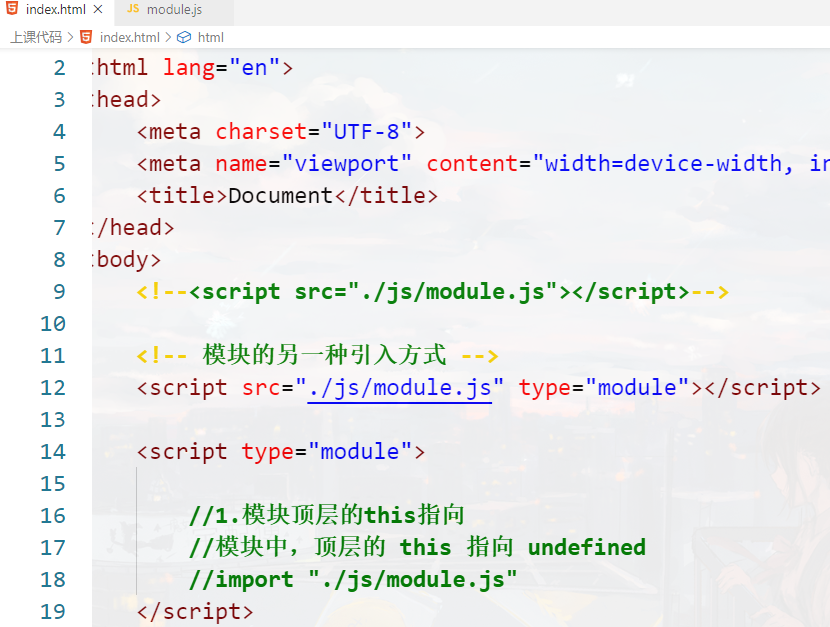
Task: Click the //import "./js/module.js" comment
Action: (353, 579)
